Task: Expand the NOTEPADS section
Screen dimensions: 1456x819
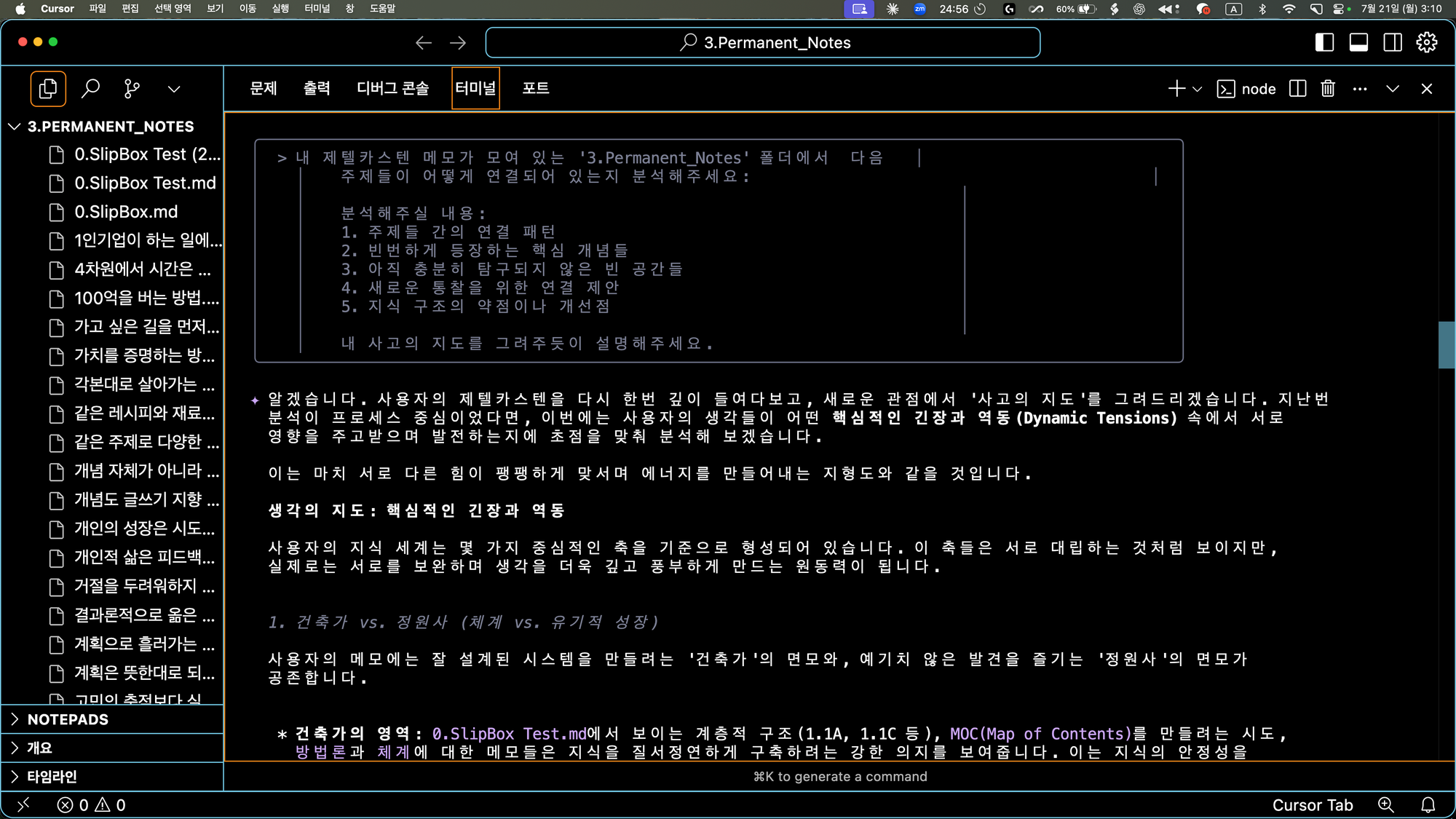Action: click(112, 719)
